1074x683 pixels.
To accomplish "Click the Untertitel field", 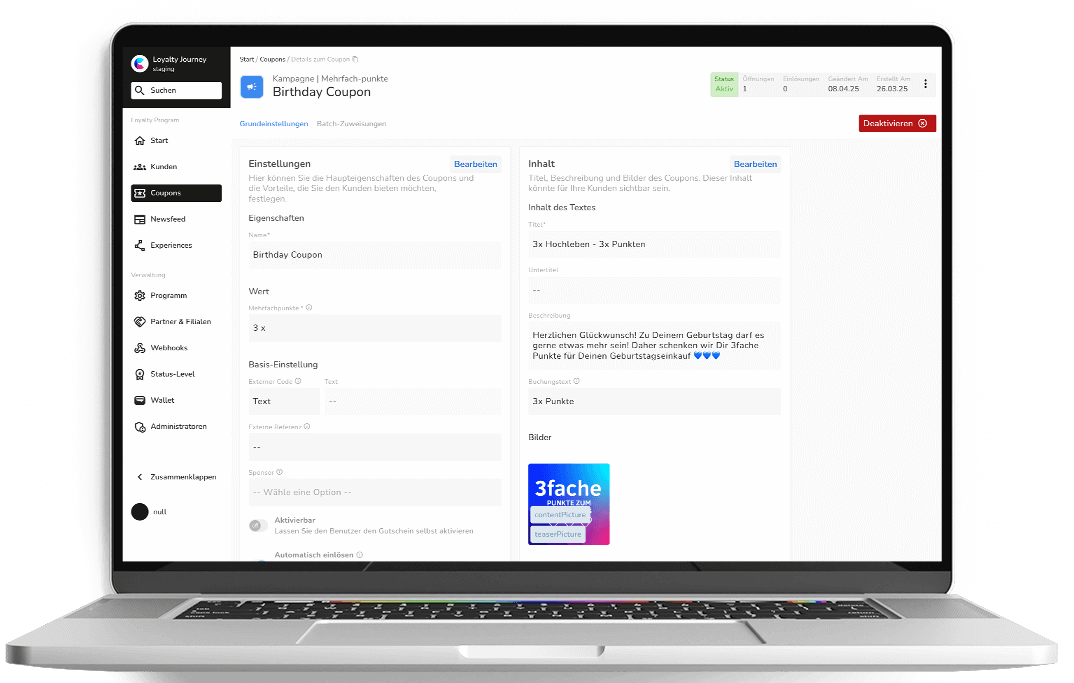I will [654, 290].
